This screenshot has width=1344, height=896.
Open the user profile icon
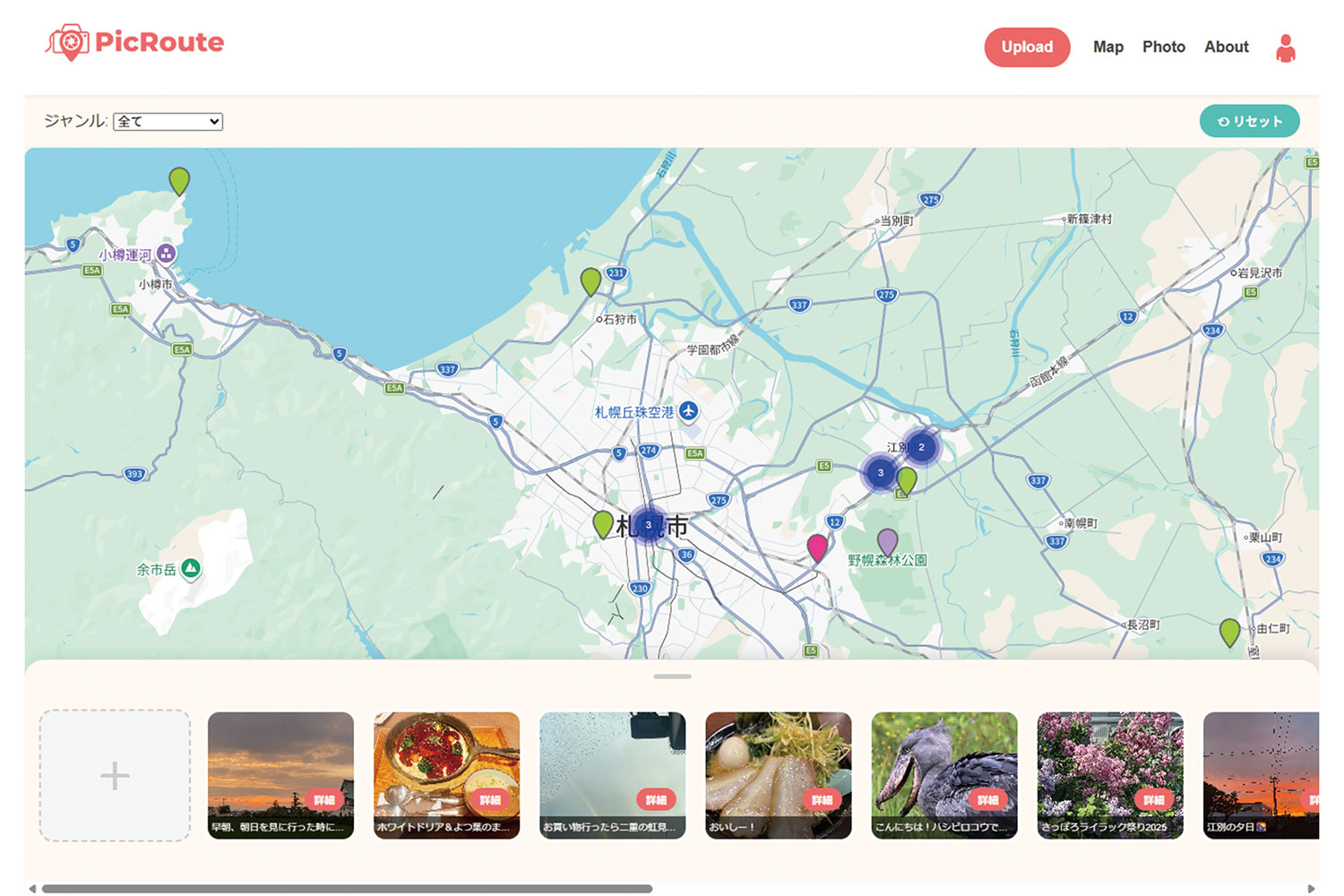click(1285, 47)
